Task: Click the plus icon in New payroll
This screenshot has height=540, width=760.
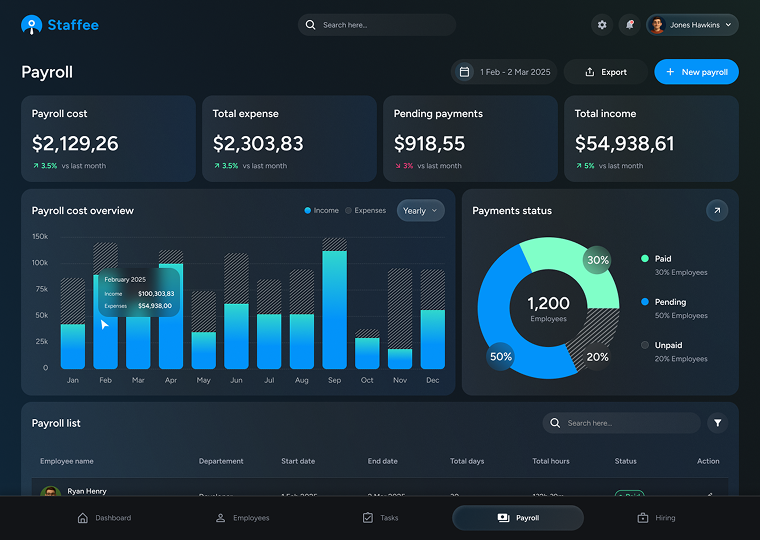Action: tap(670, 72)
